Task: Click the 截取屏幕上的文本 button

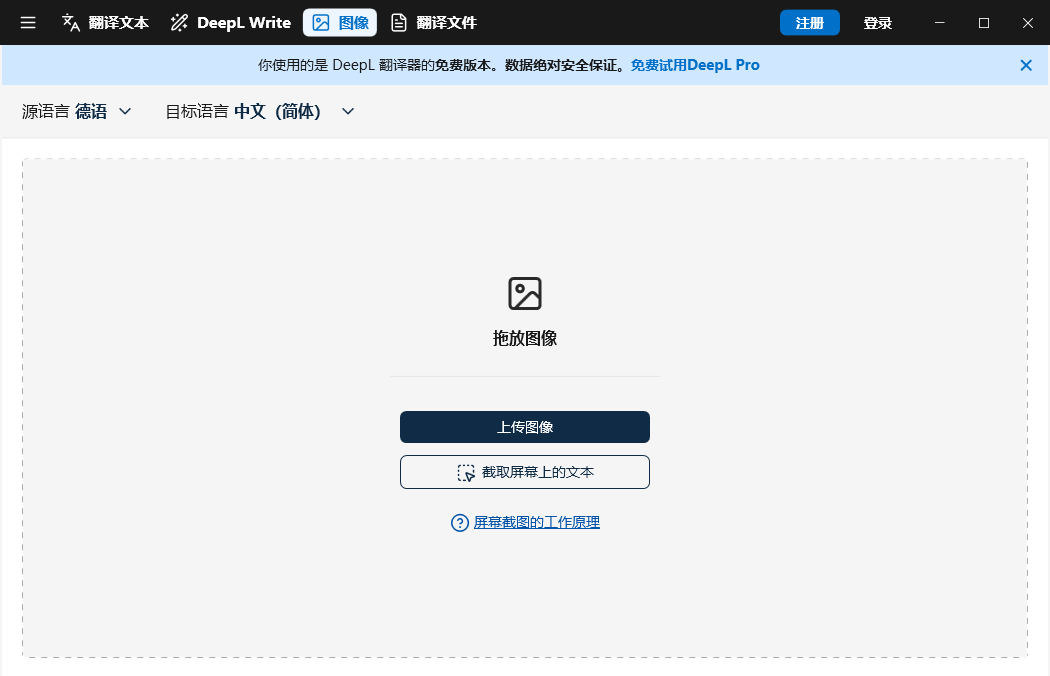Action: [x=525, y=471]
